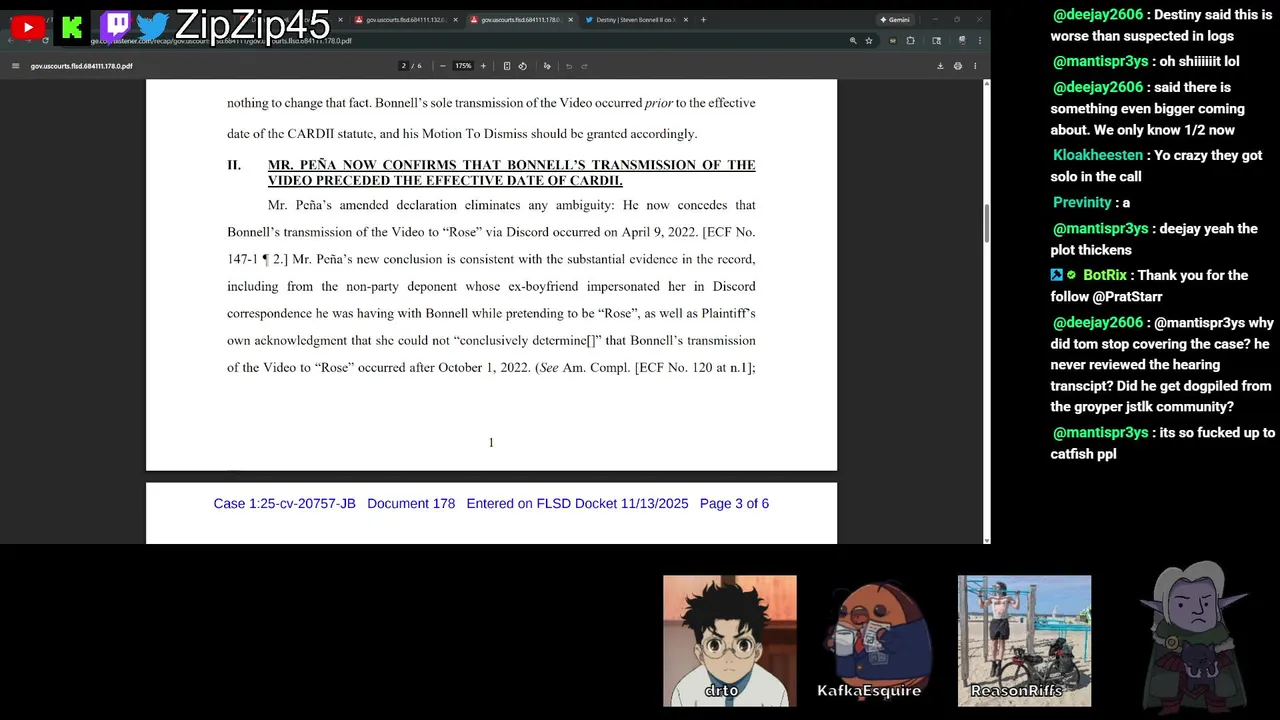Click 'why did tom stop covering' chat message
This screenshot has width=1280, height=720.
(1163, 365)
